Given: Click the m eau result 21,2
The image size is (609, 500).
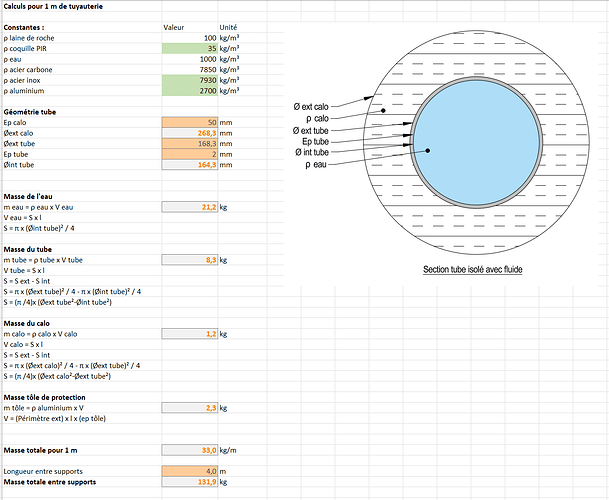Looking at the screenshot, I should point(190,207).
